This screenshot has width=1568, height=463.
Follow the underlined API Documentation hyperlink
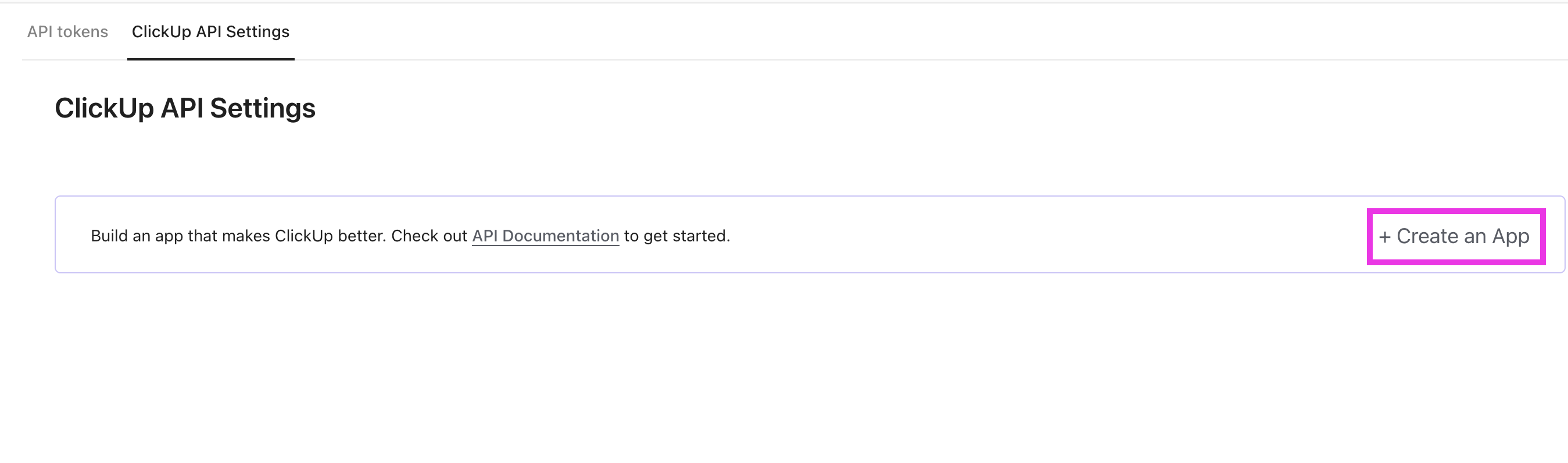pyautogui.click(x=545, y=236)
